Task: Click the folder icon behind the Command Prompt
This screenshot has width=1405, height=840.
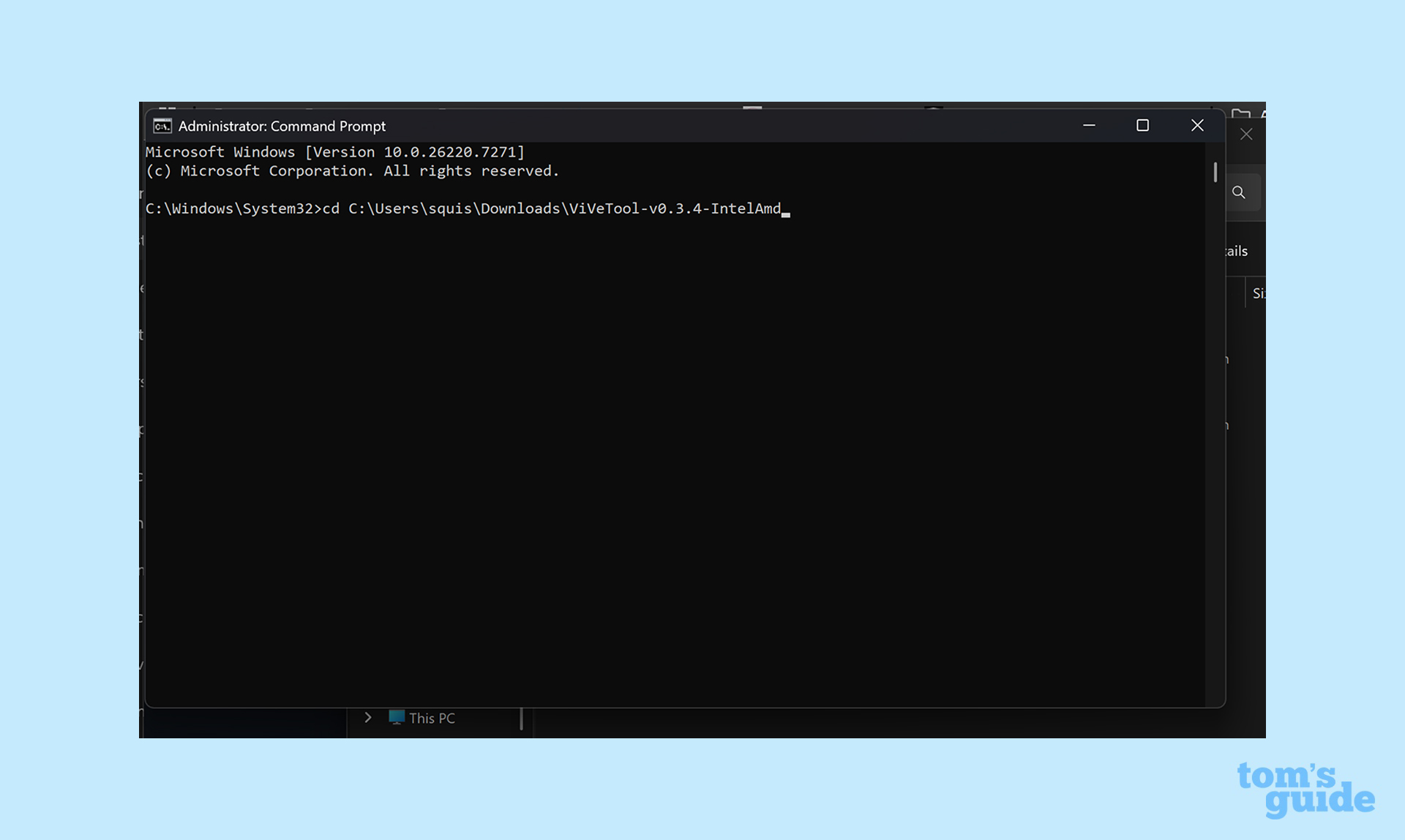Action: point(1240,113)
